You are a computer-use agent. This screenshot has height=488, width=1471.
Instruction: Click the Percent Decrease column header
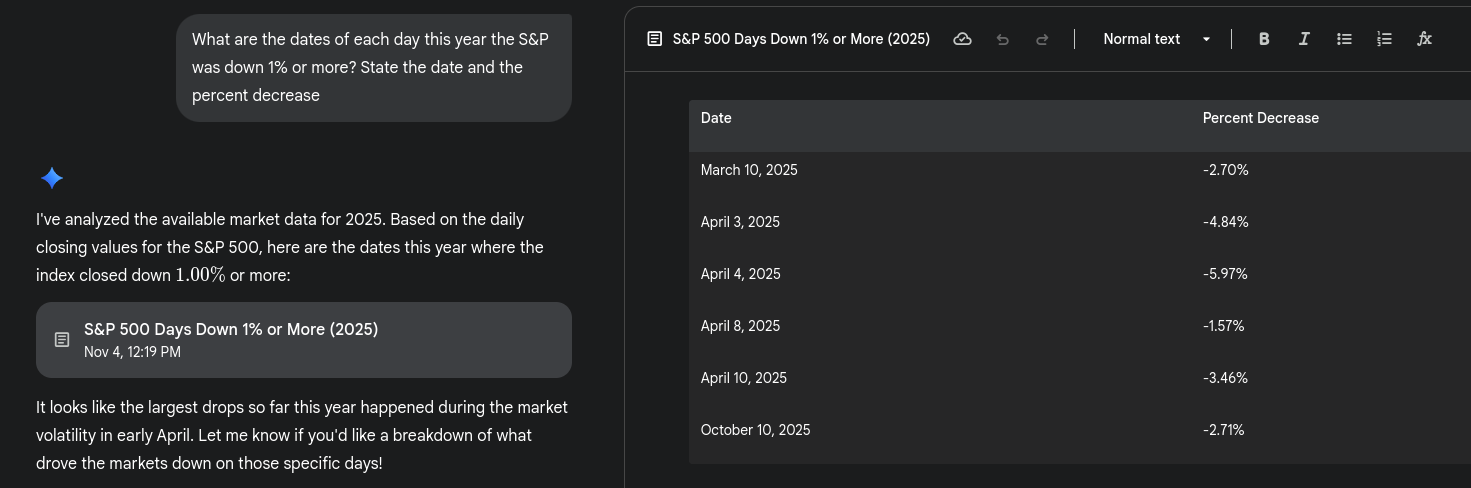tap(1260, 118)
